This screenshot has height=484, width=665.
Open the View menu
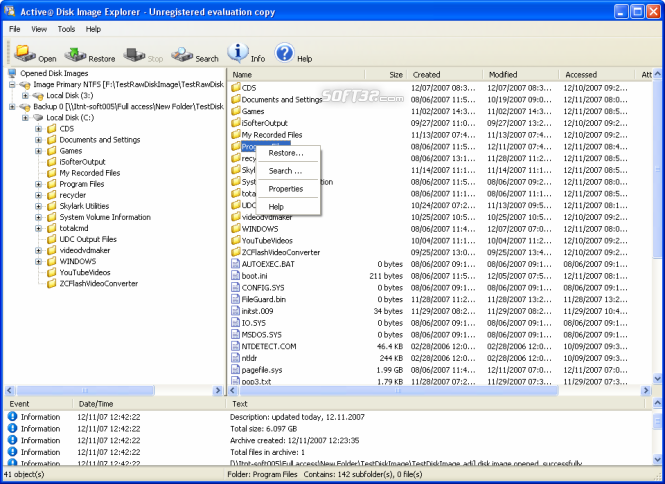coord(39,29)
